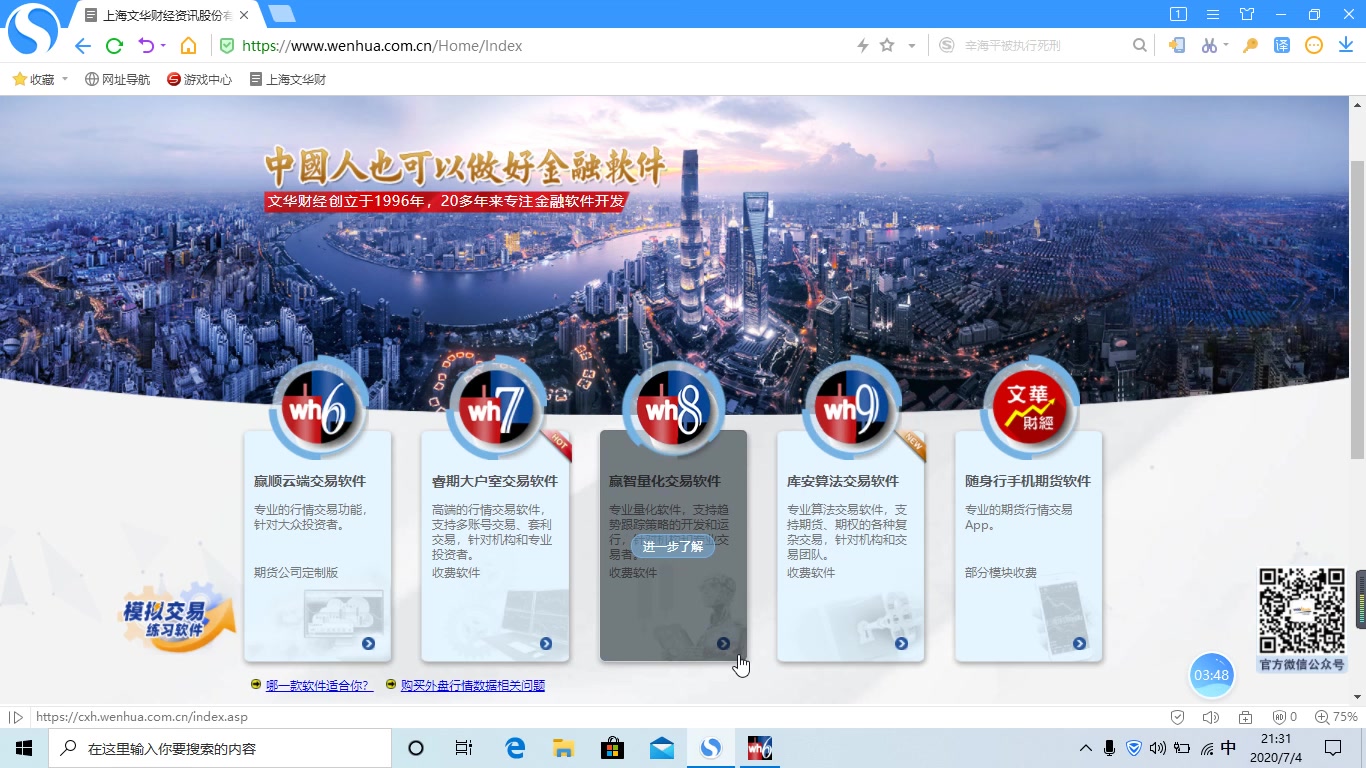Open the 上海文华财 bookmark

287,79
